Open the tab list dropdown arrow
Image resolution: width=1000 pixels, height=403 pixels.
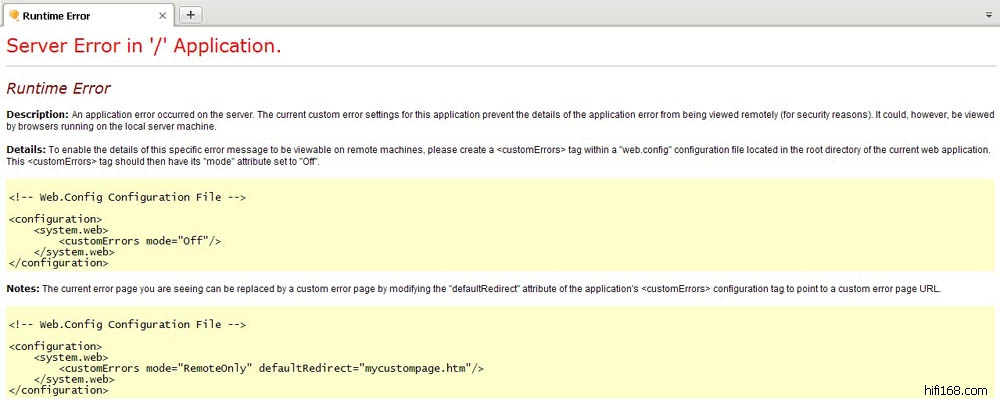(x=988, y=15)
